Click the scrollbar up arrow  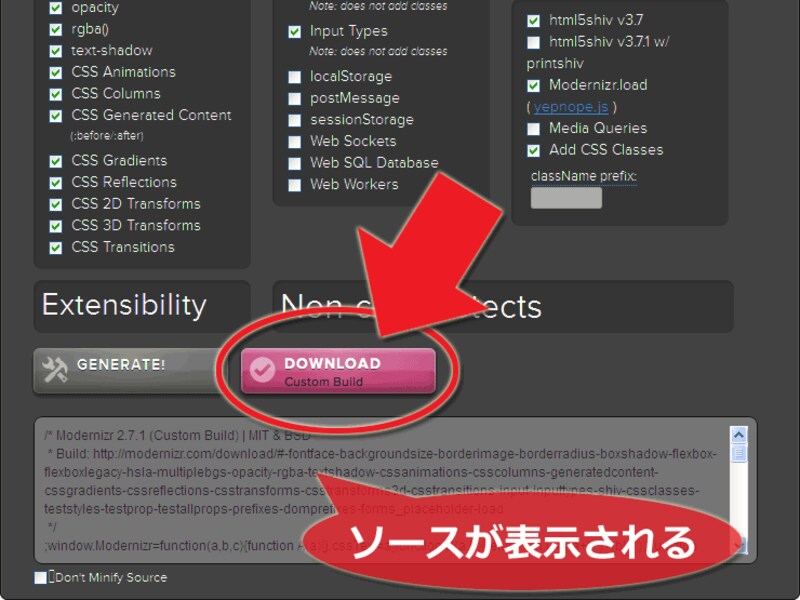[738, 432]
